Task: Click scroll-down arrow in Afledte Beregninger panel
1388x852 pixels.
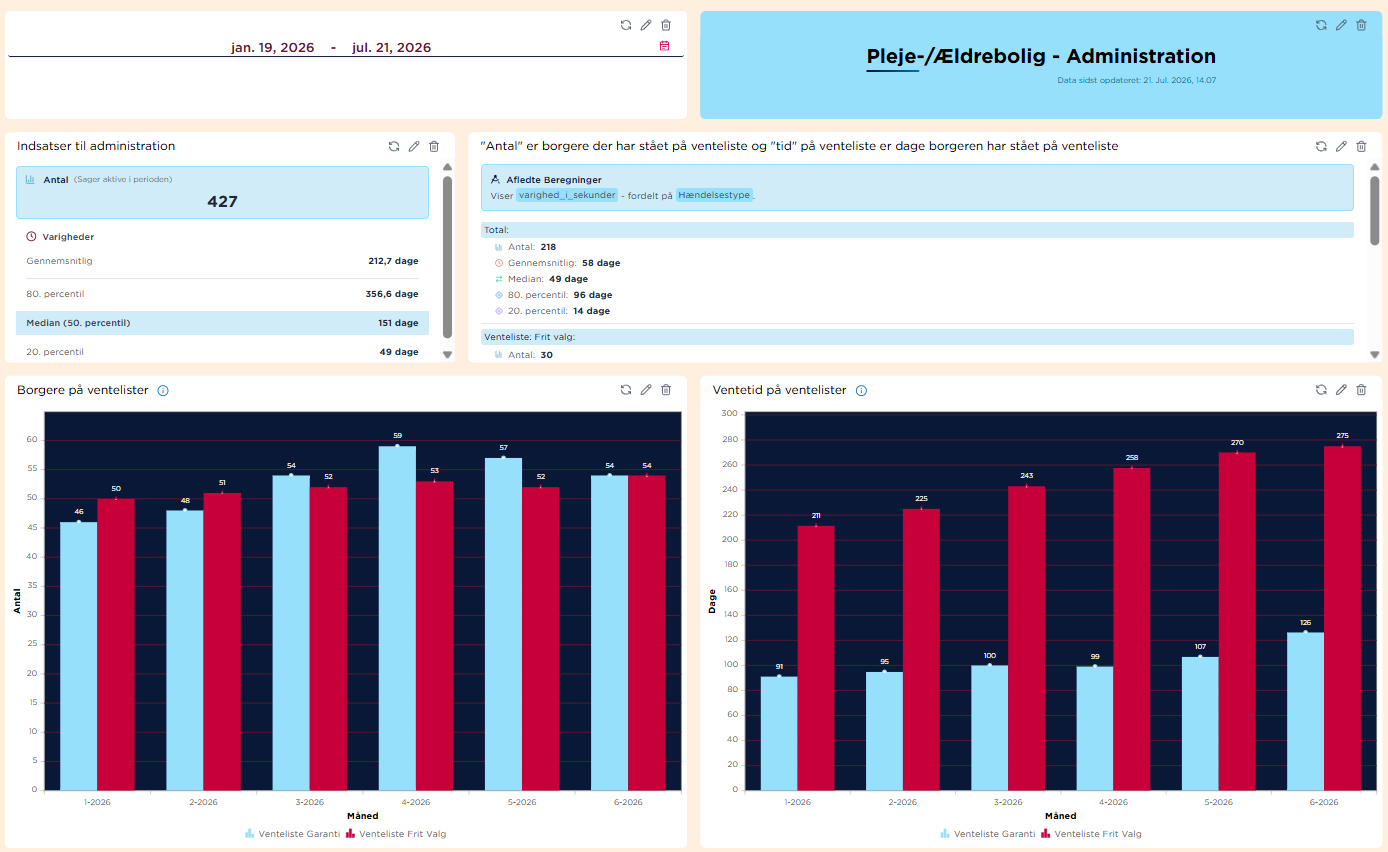Action: click(x=1374, y=354)
